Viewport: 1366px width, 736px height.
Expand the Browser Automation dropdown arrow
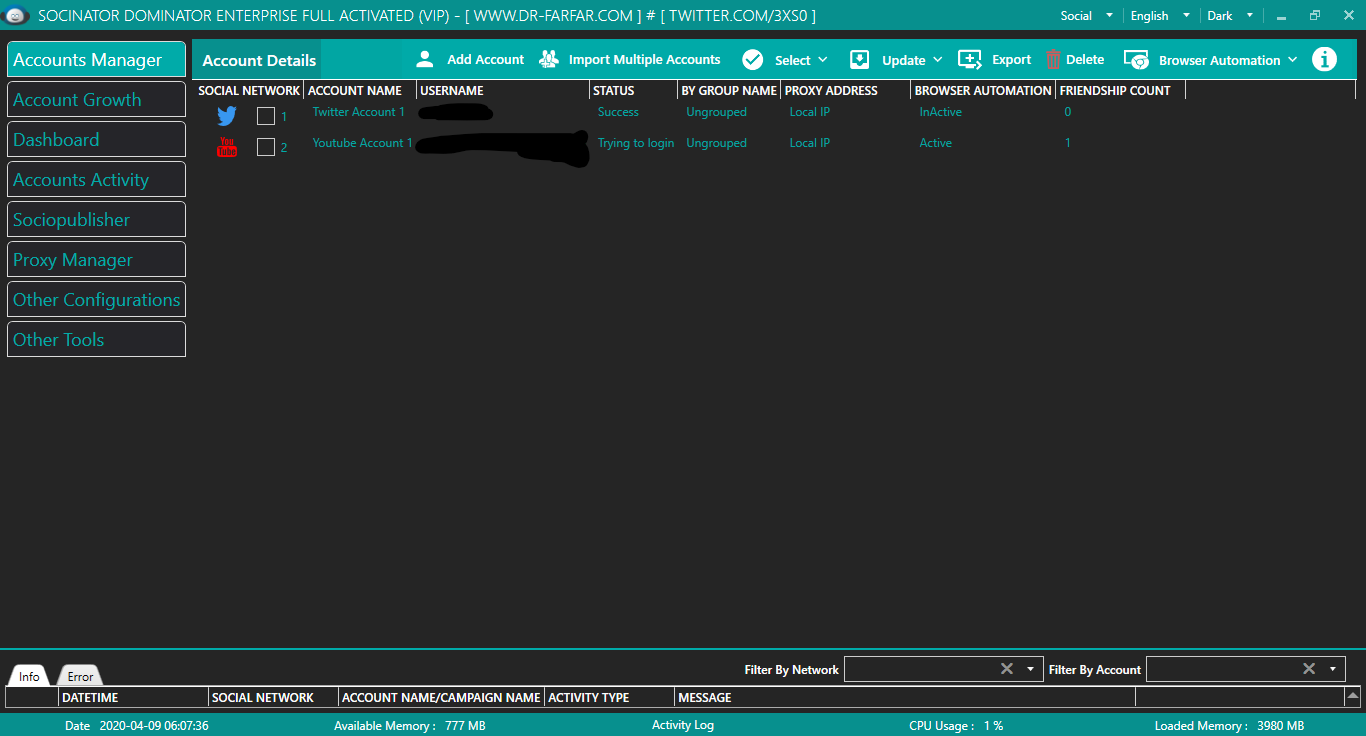[1292, 60]
